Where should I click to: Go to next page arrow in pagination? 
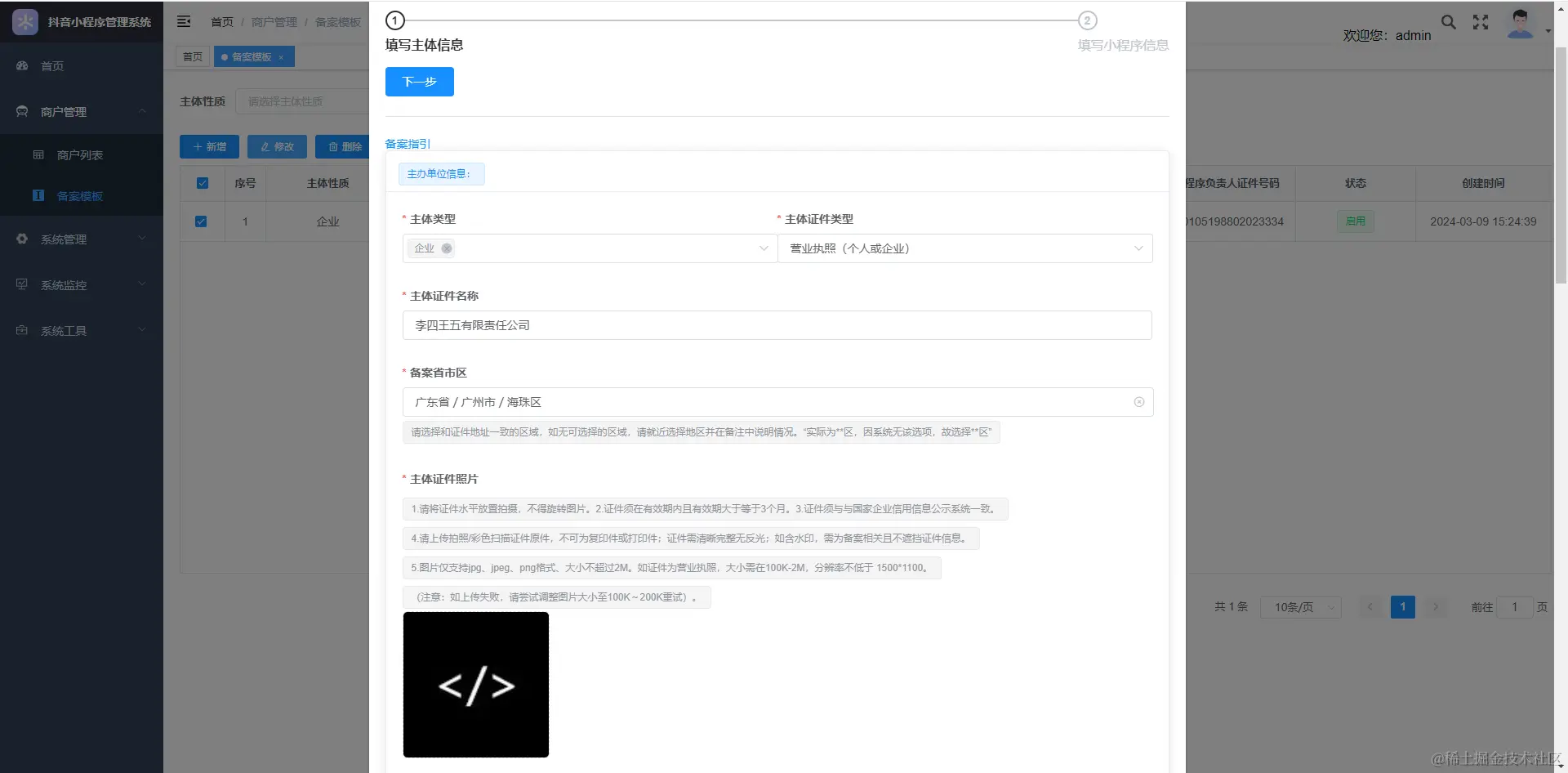(1436, 606)
